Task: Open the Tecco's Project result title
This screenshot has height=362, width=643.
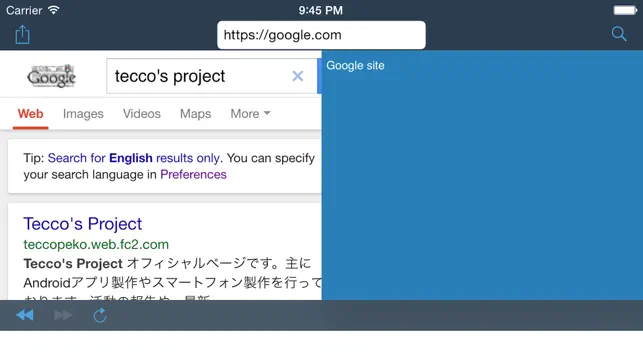Action: point(82,224)
